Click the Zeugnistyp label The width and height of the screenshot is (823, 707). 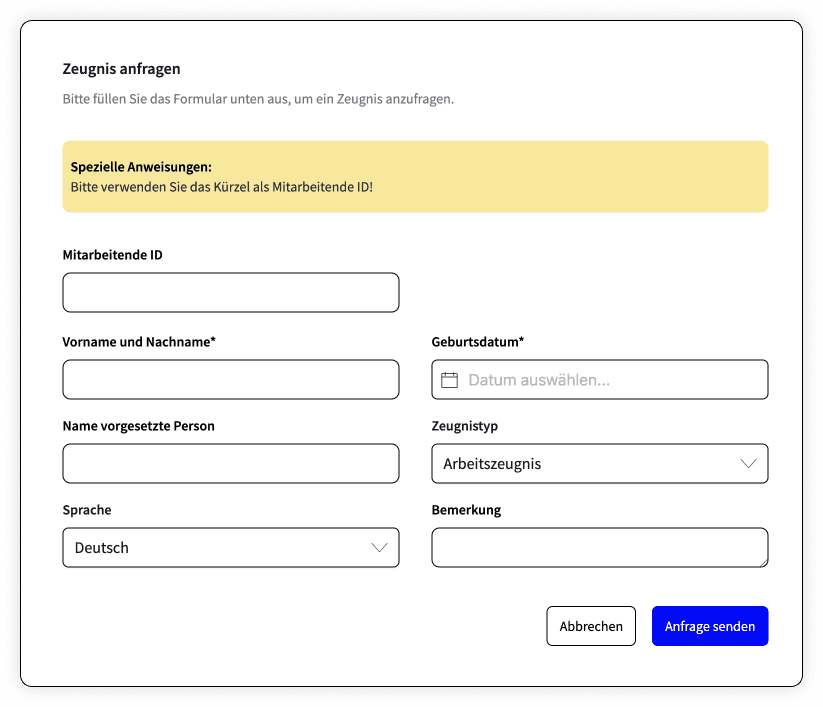click(x=465, y=426)
